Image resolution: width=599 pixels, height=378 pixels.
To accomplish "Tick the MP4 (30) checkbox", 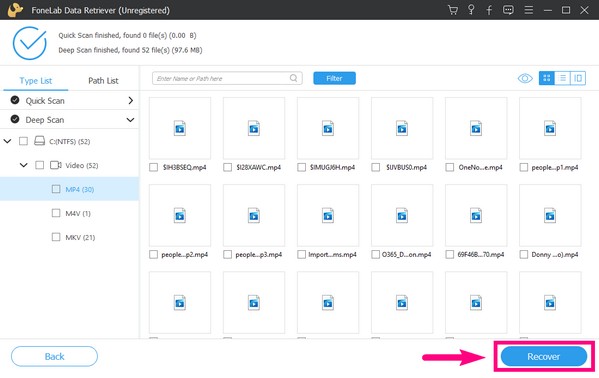I will (x=56, y=189).
